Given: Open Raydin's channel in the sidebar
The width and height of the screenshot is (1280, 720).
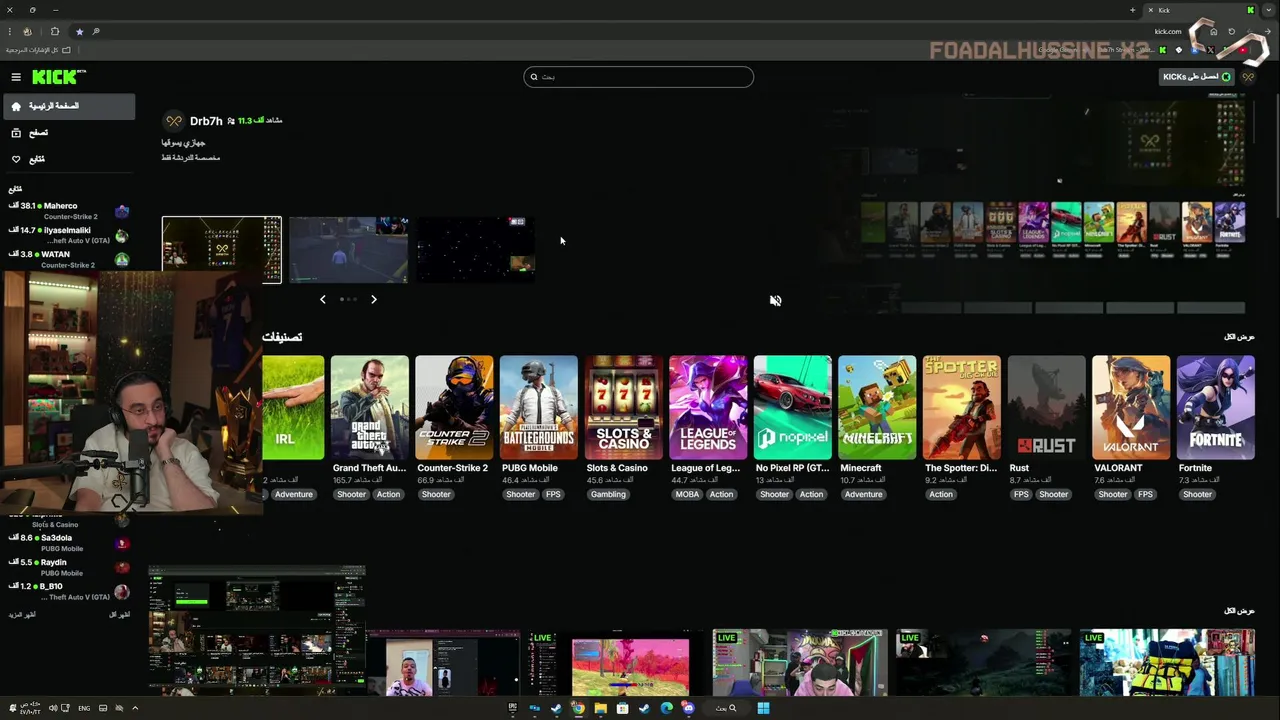Looking at the screenshot, I should (x=68, y=567).
